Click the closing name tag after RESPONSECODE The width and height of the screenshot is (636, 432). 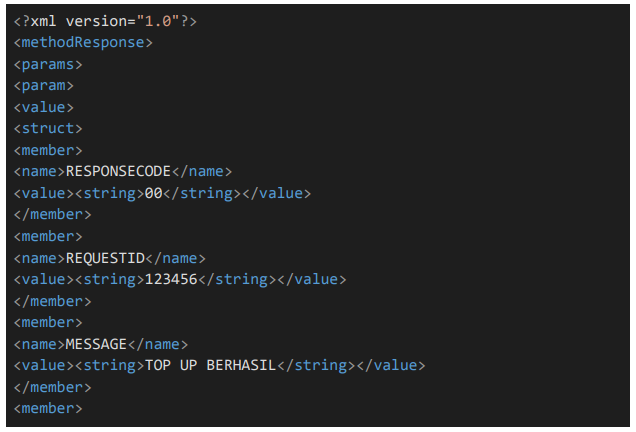click(202, 171)
